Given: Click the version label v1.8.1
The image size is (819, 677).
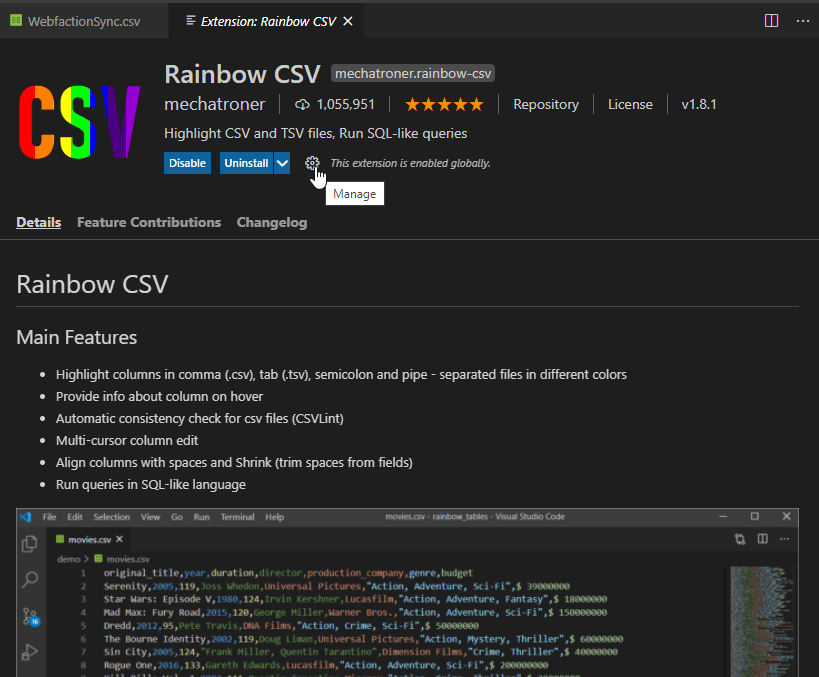Looking at the screenshot, I should (x=699, y=104).
